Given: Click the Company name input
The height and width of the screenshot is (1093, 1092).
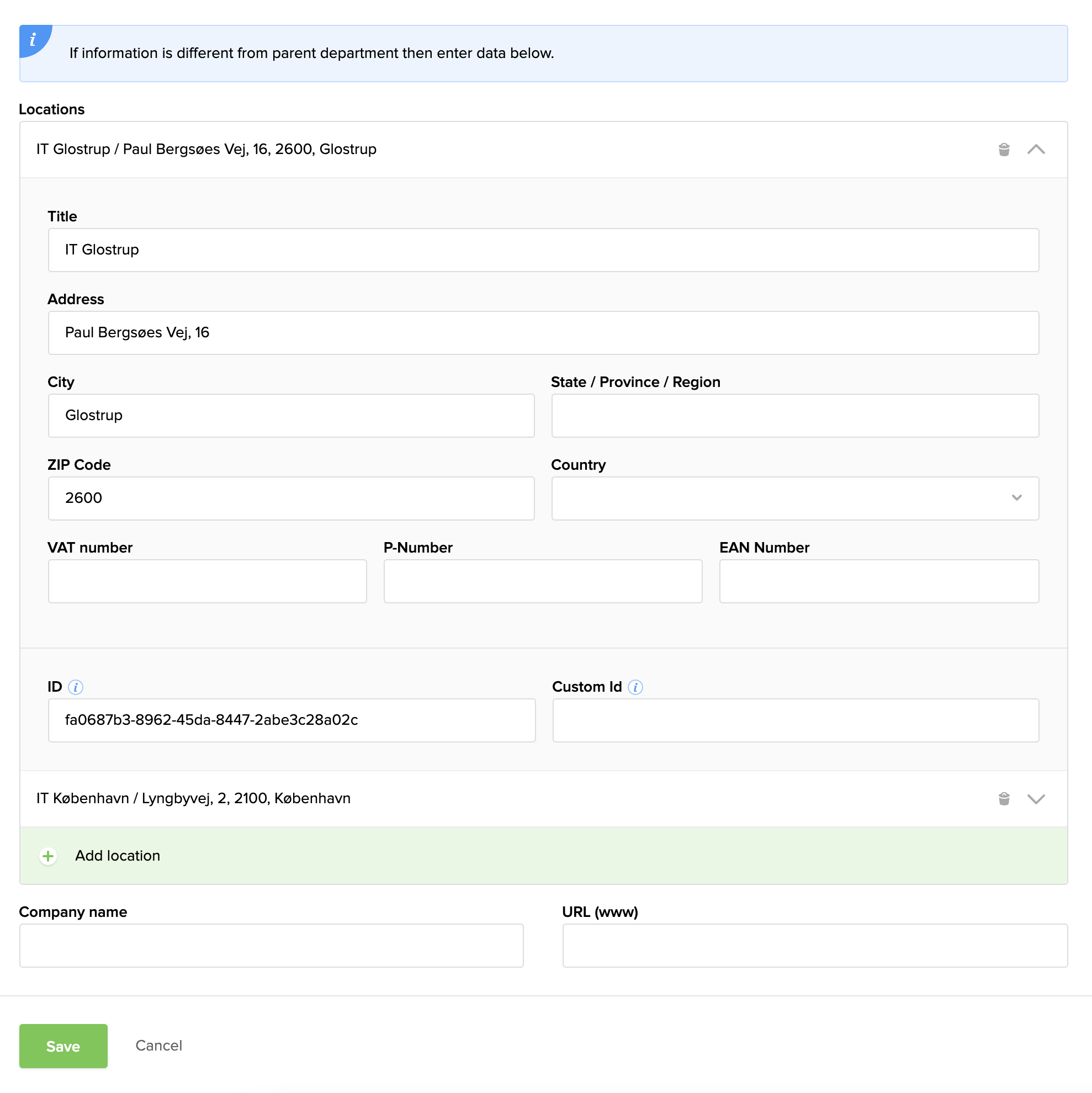Looking at the screenshot, I should tap(271, 946).
